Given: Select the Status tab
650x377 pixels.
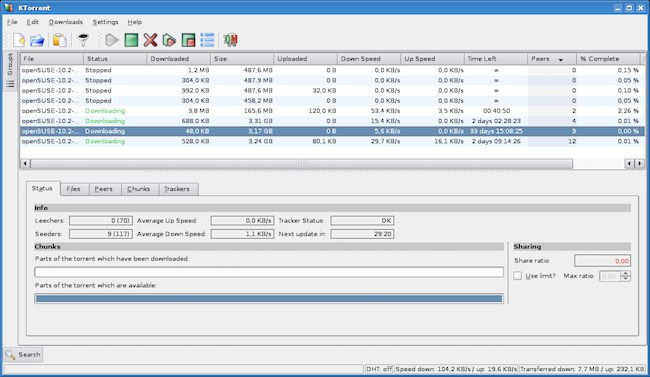Looking at the screenshot, I should coord(42,188).
